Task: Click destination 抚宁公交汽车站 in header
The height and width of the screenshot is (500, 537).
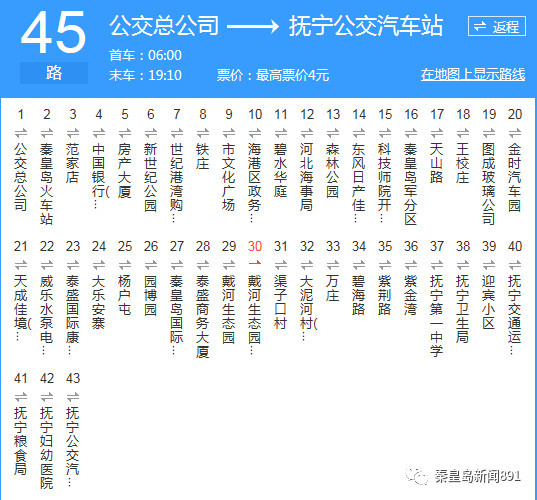Action: (366, 26)
